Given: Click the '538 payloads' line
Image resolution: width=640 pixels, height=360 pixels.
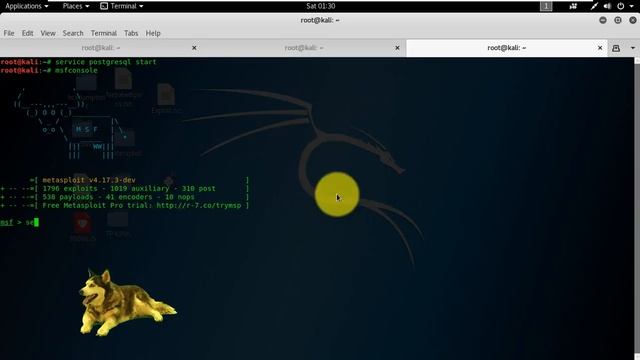Looking at the screenshot, I should point(118,197).
